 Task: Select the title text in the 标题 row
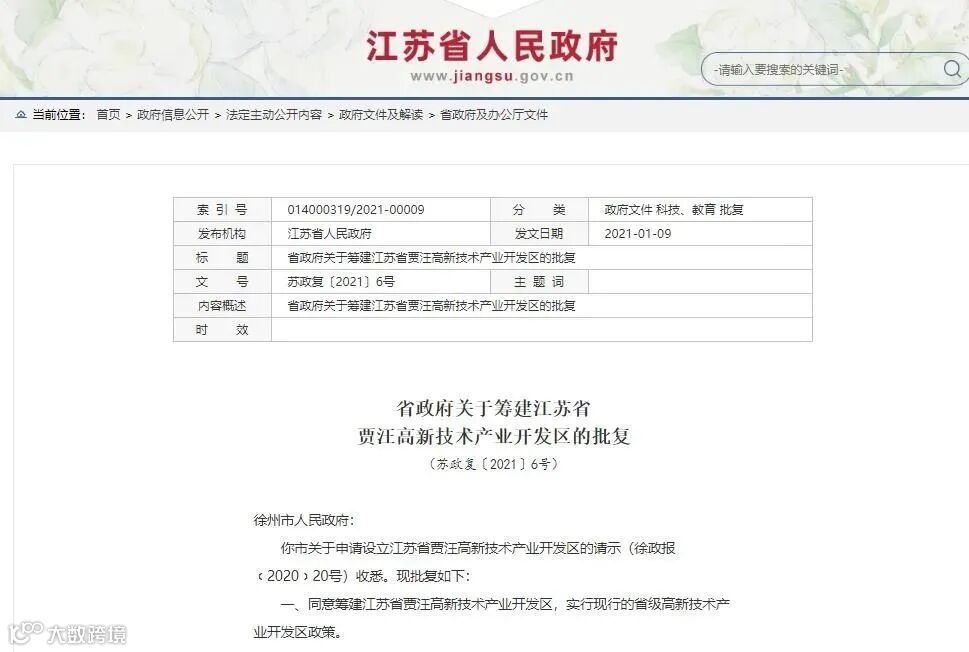coord(431,258)
